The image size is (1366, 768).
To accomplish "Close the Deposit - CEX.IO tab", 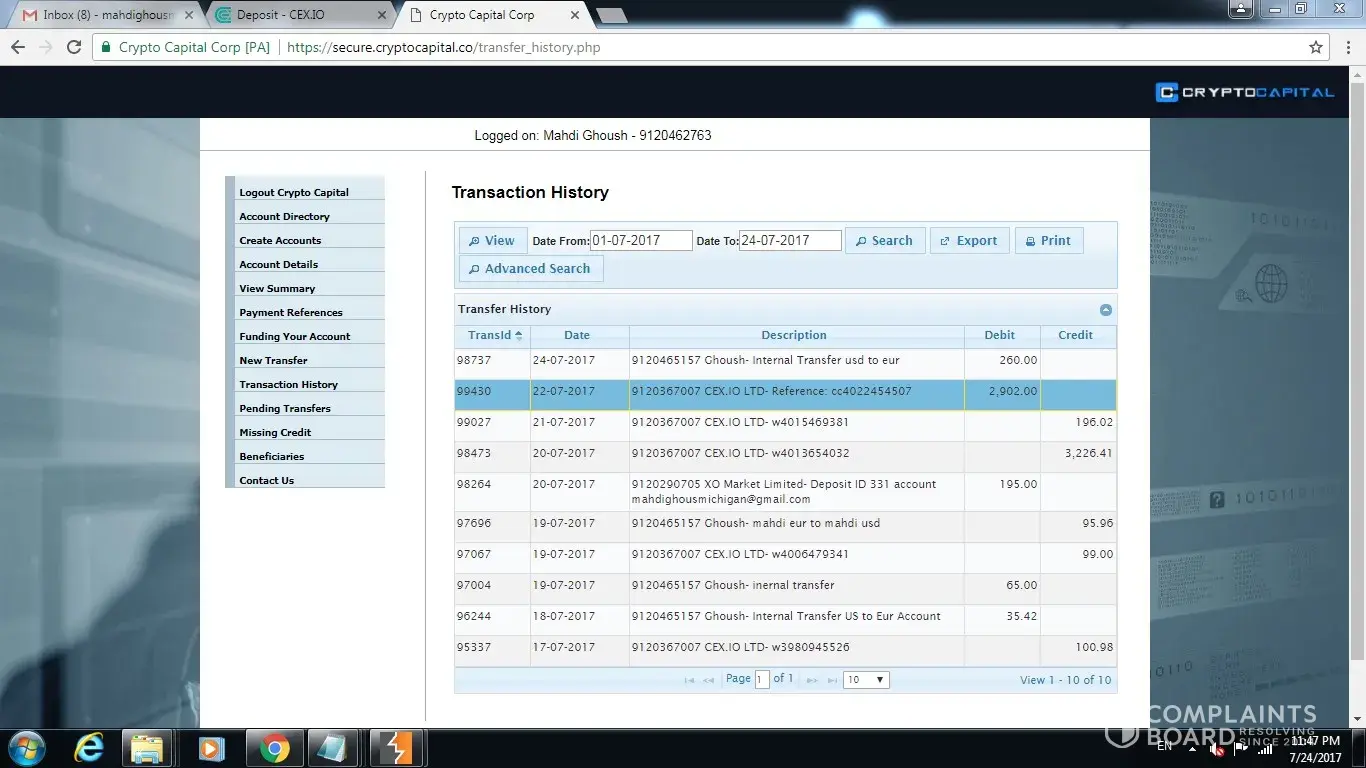I will tap(384, 15).
